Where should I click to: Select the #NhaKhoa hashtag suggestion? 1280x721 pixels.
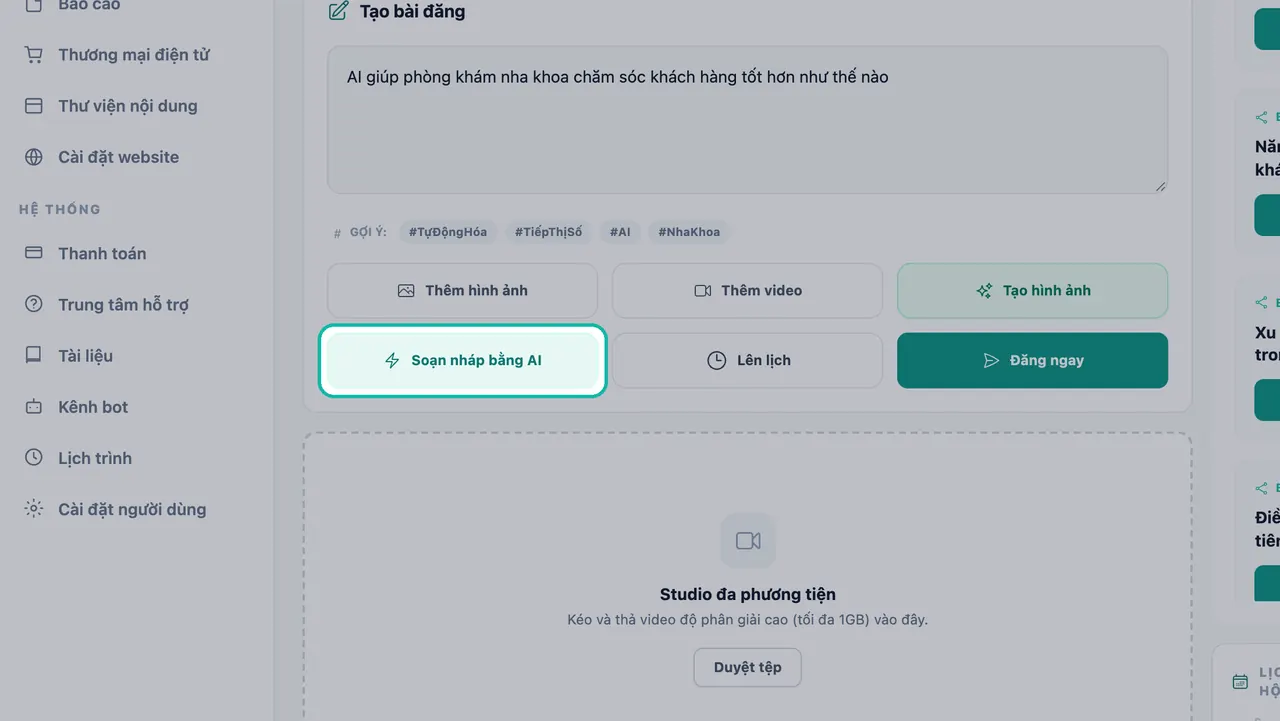690,232
